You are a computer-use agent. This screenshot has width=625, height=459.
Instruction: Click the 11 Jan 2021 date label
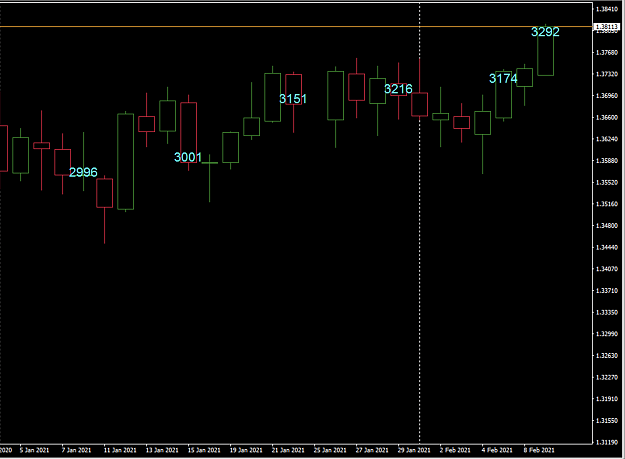click(x=120, y=450)
